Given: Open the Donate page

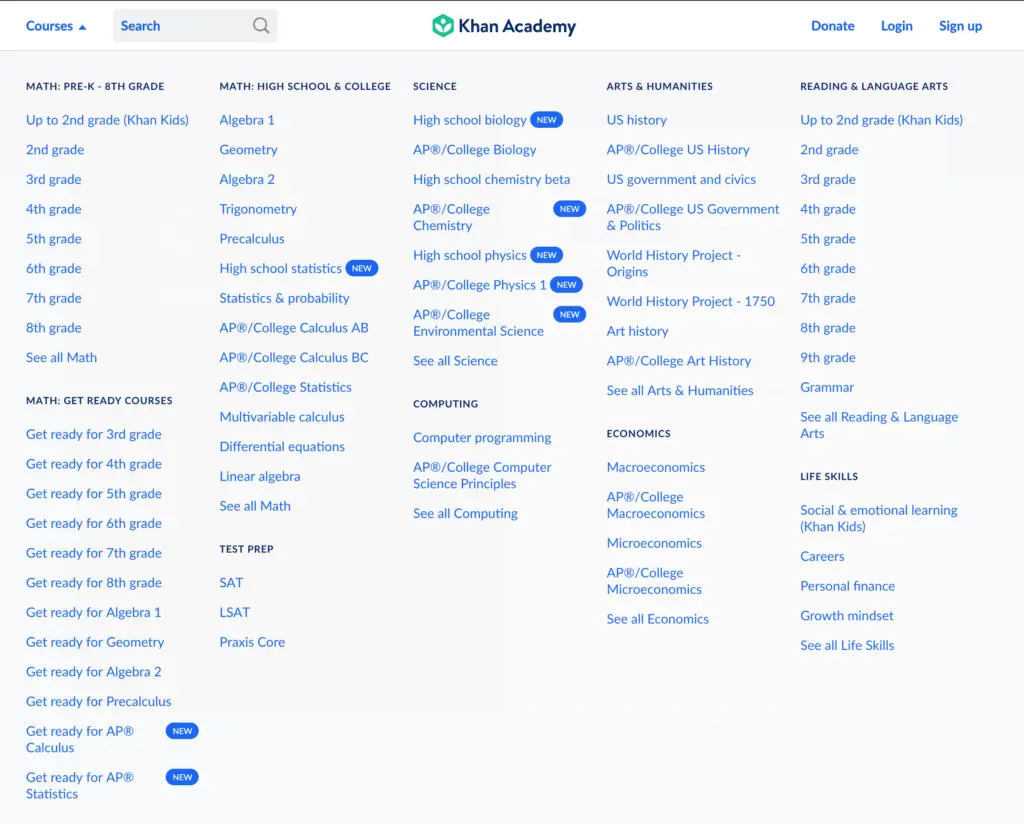Looking at the screenshot, I should click(x=833, y=26).
